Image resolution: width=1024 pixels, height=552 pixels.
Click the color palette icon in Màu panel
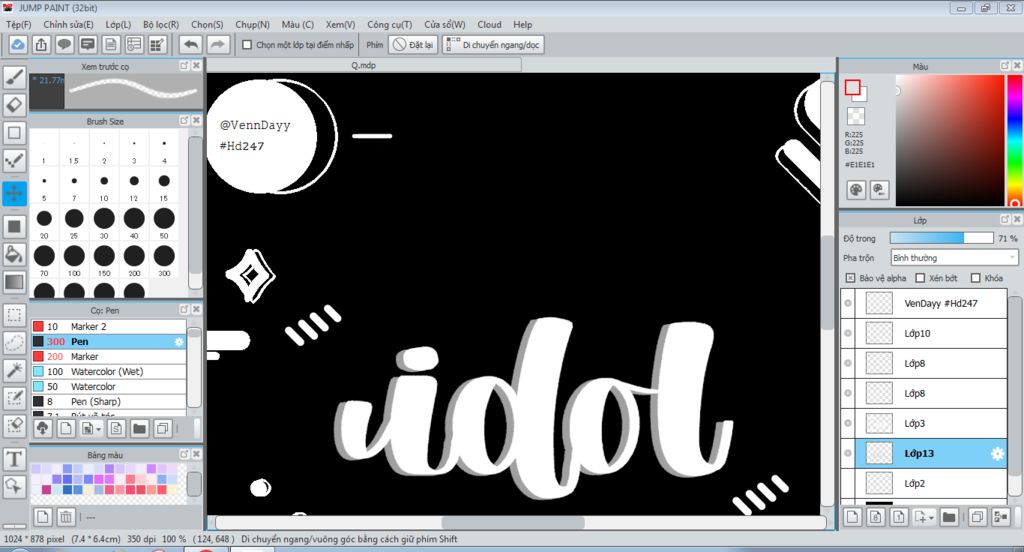coord(856,190)
